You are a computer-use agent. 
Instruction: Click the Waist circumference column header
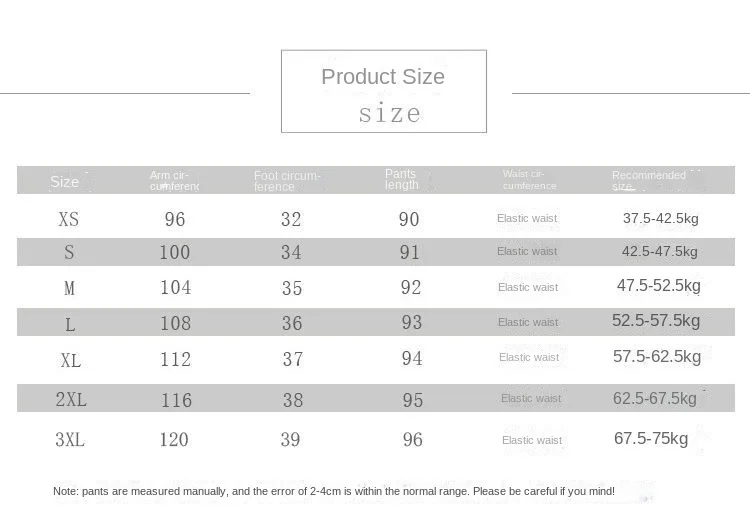pos(529,180)
